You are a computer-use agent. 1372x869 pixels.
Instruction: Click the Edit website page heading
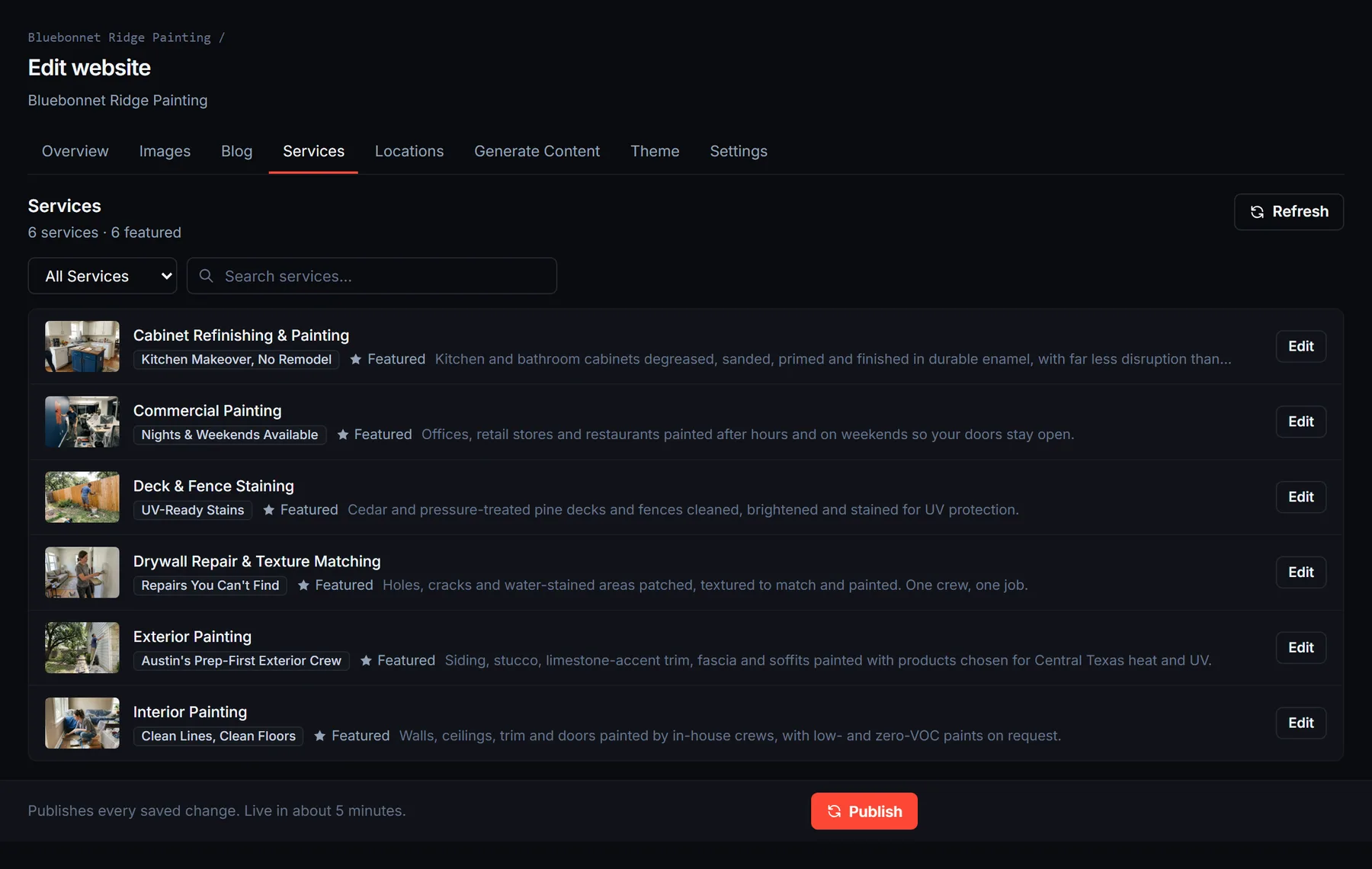89,68
